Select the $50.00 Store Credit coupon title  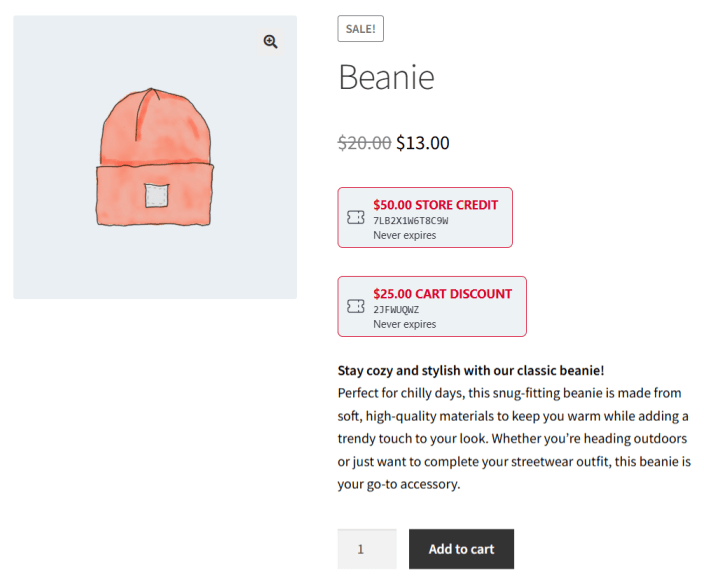pos(435,205)
